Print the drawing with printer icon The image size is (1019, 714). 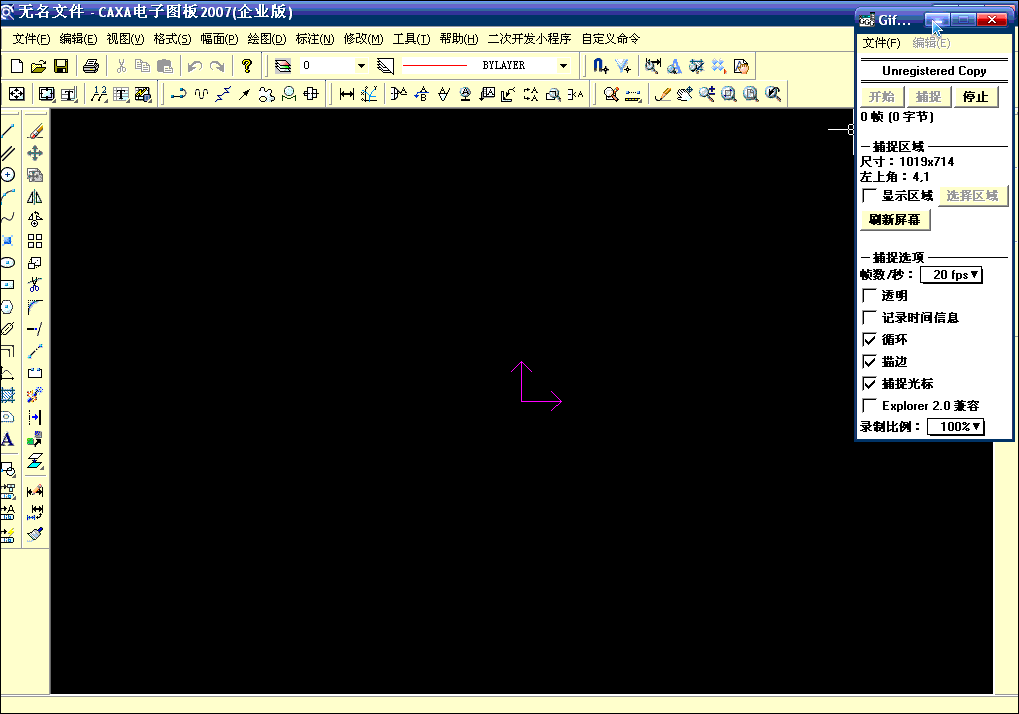(91, 66)
